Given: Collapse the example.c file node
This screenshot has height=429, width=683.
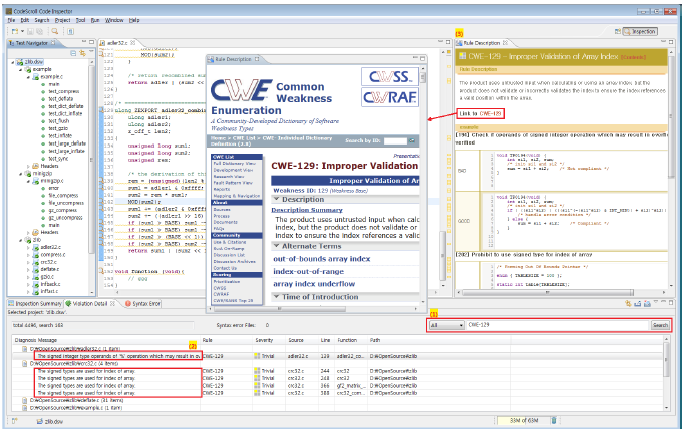Looking at the screenshot, I should click(28, 77).
